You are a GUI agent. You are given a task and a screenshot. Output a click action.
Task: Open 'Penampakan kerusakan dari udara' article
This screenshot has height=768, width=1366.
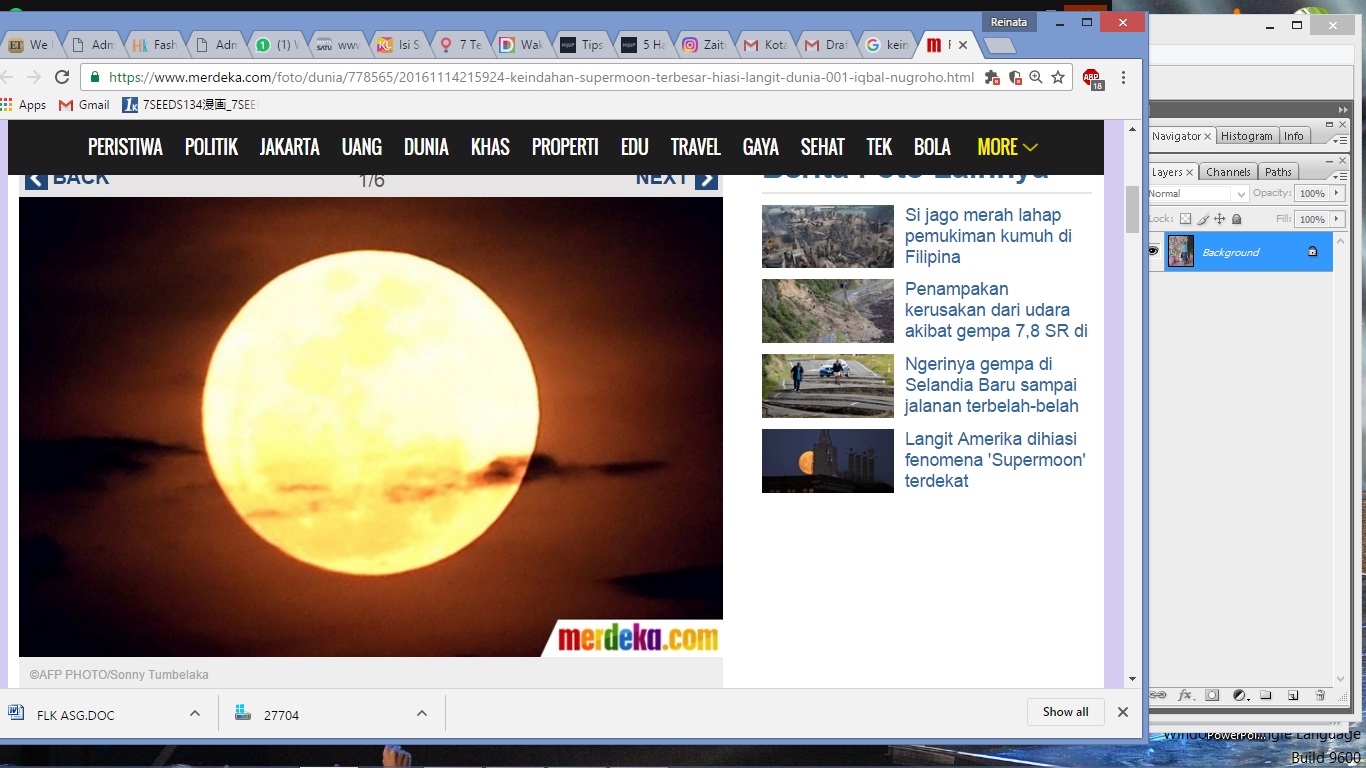click(x=996, y=310)
